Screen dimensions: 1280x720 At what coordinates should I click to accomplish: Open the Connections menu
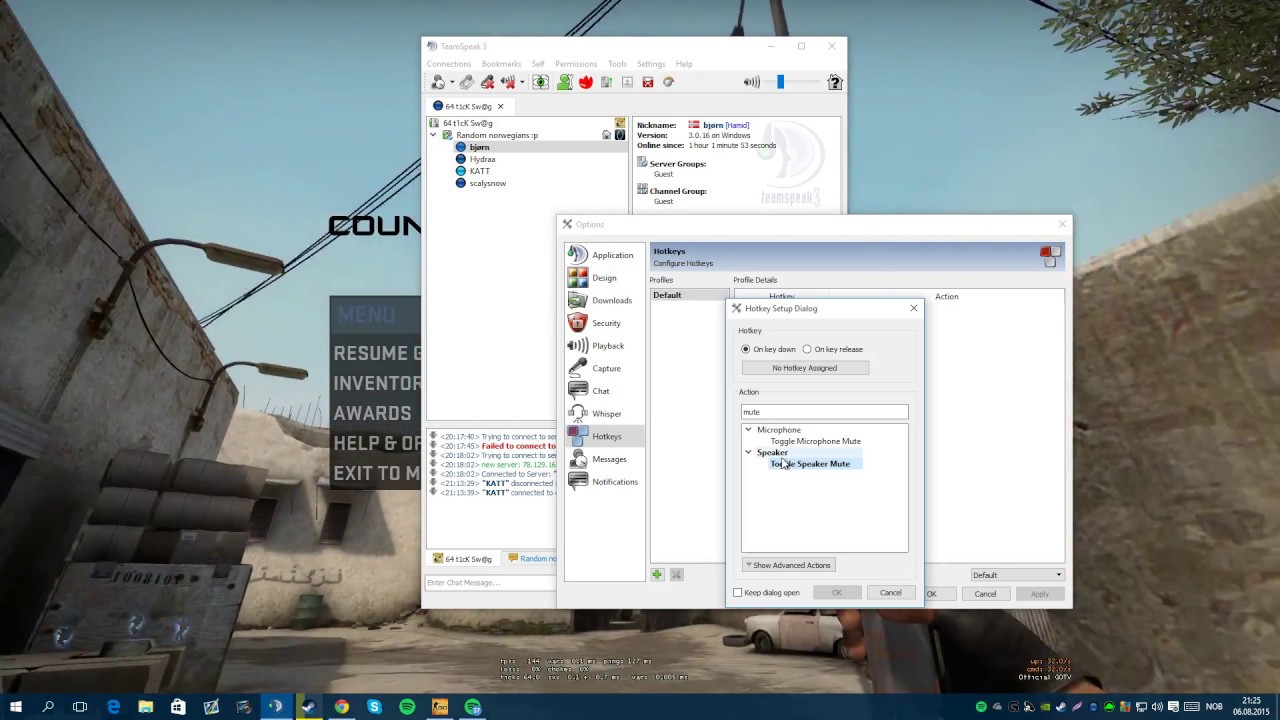tap(449, 64)
